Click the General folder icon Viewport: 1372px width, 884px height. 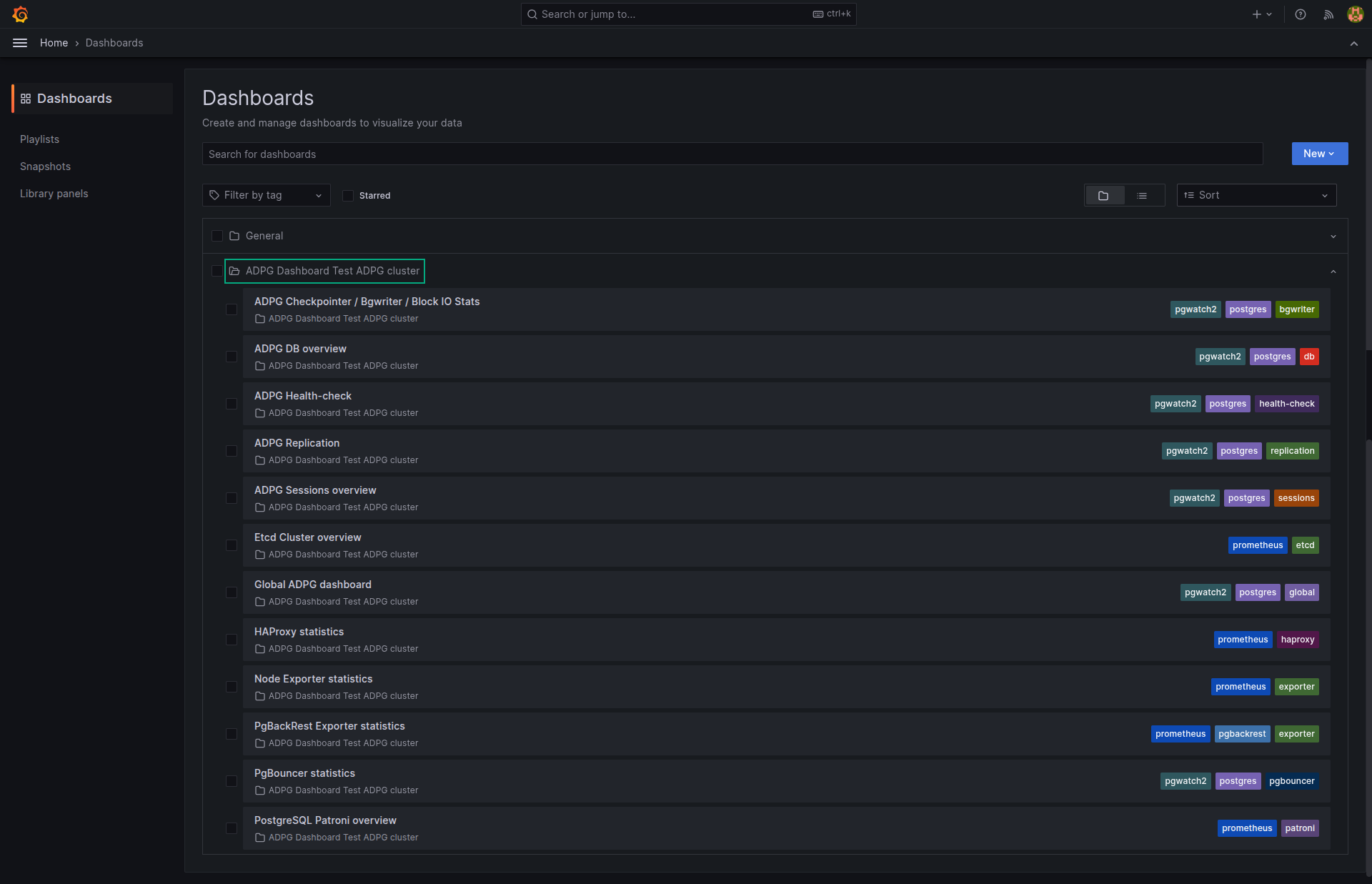234,236
